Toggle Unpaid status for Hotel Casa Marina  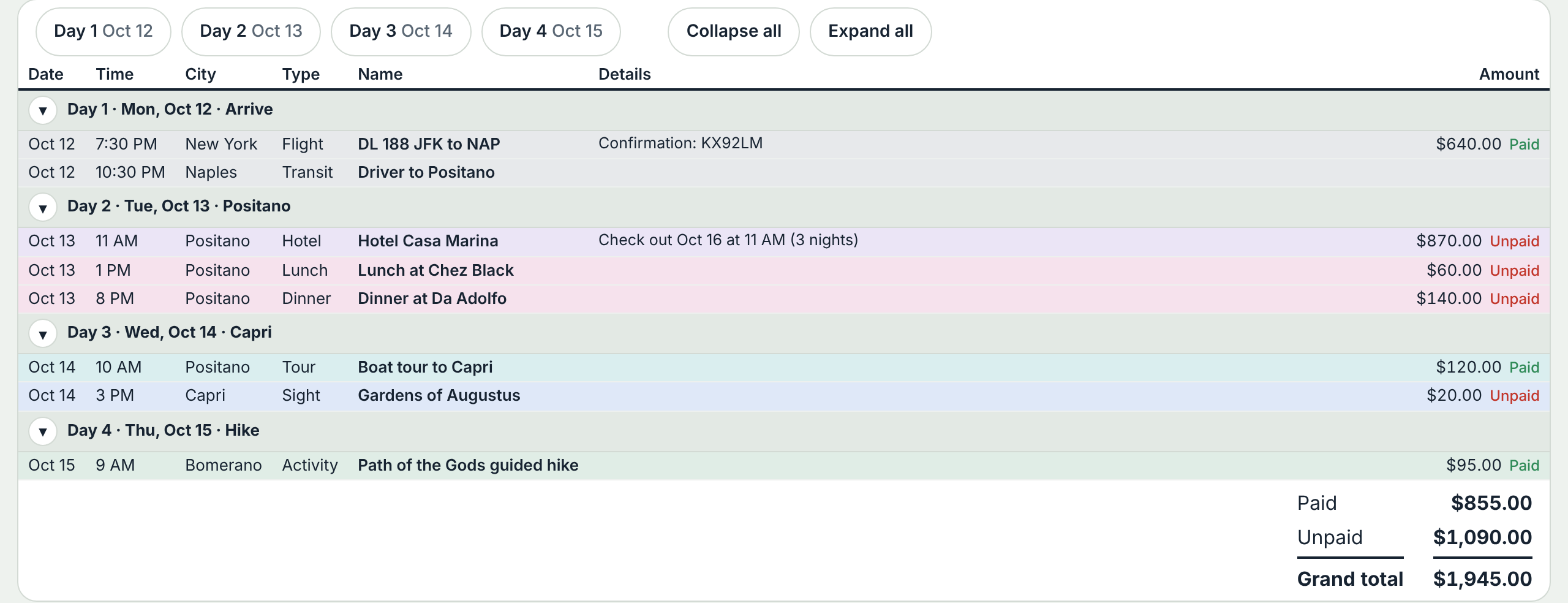point(1515,241)
